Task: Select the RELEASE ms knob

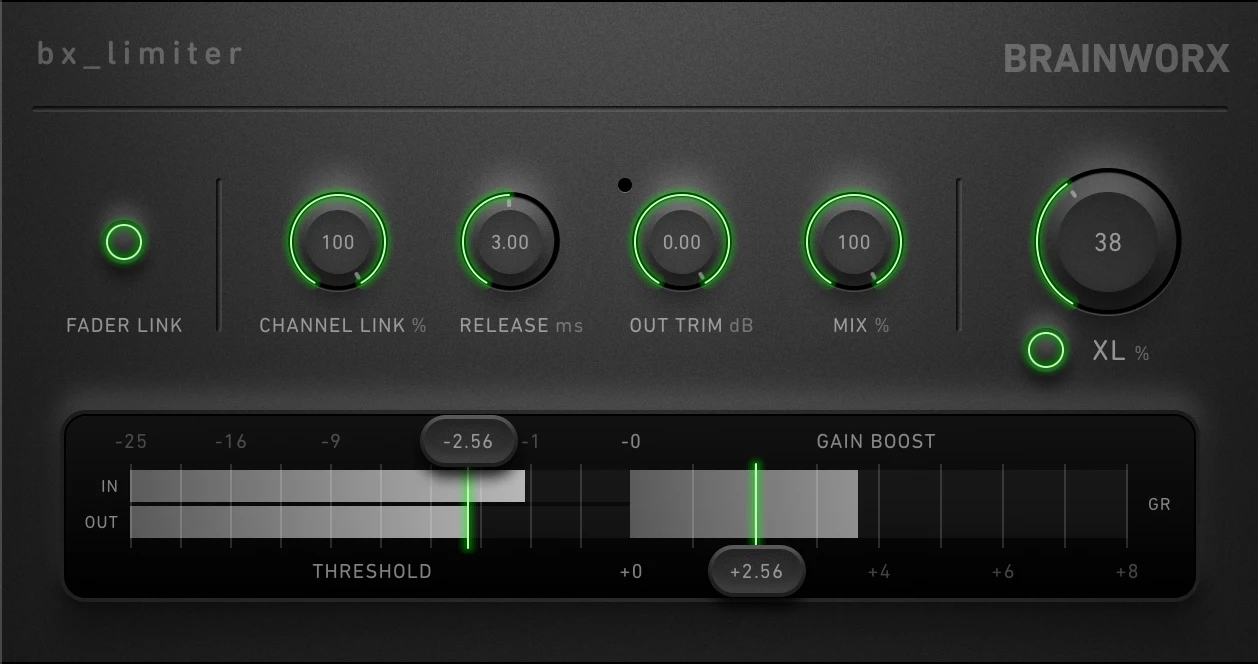Action: 510,242
